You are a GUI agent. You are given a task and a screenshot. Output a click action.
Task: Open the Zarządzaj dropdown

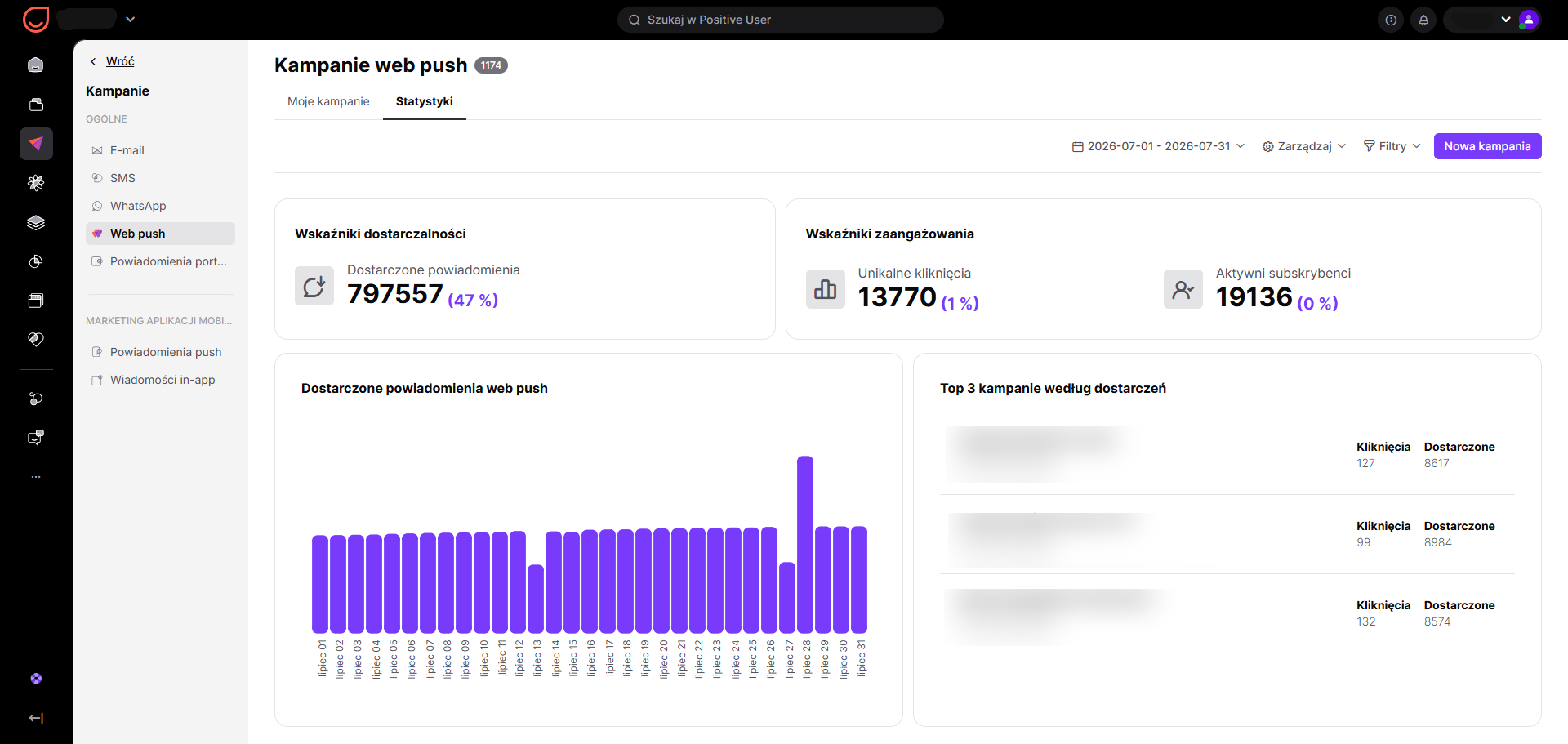(x=1303, y=146)
